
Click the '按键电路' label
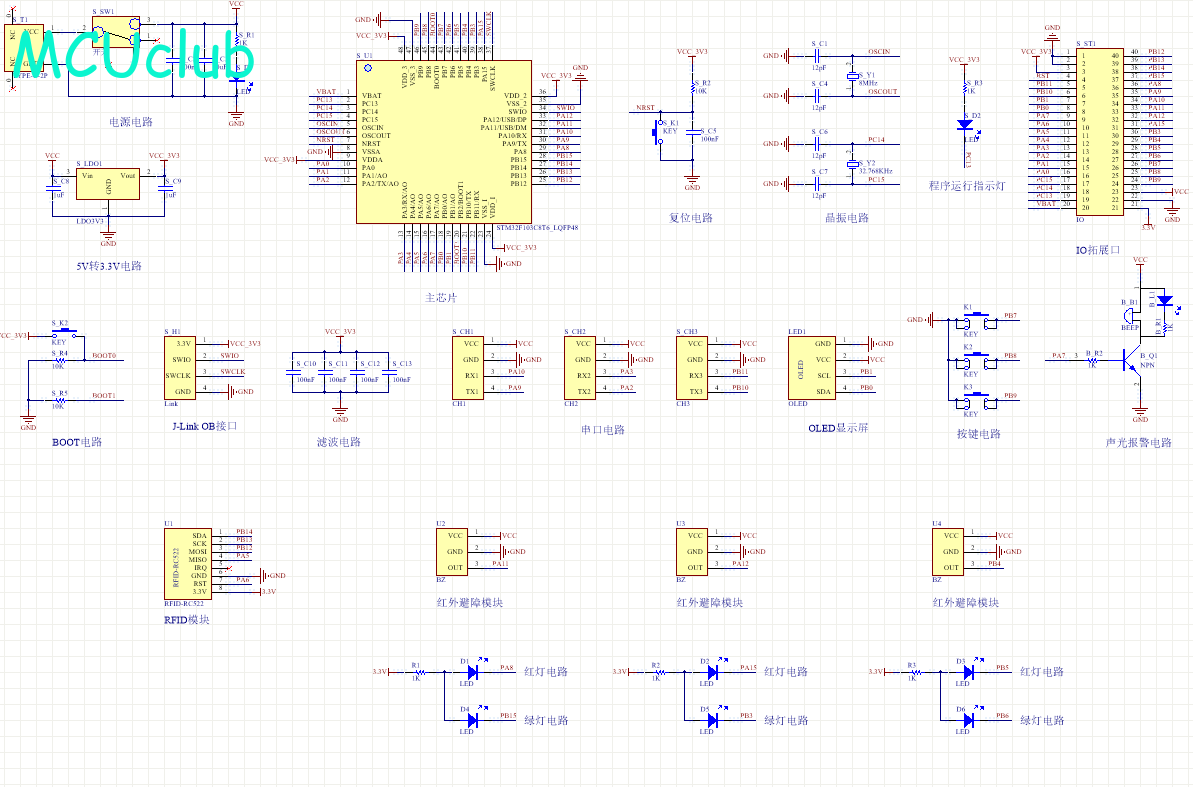978,434
